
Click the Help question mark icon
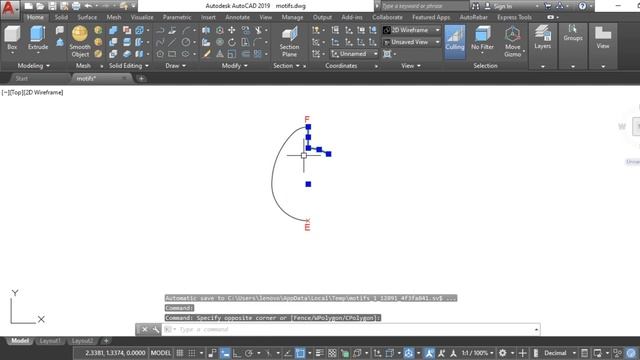coord(582,6)
